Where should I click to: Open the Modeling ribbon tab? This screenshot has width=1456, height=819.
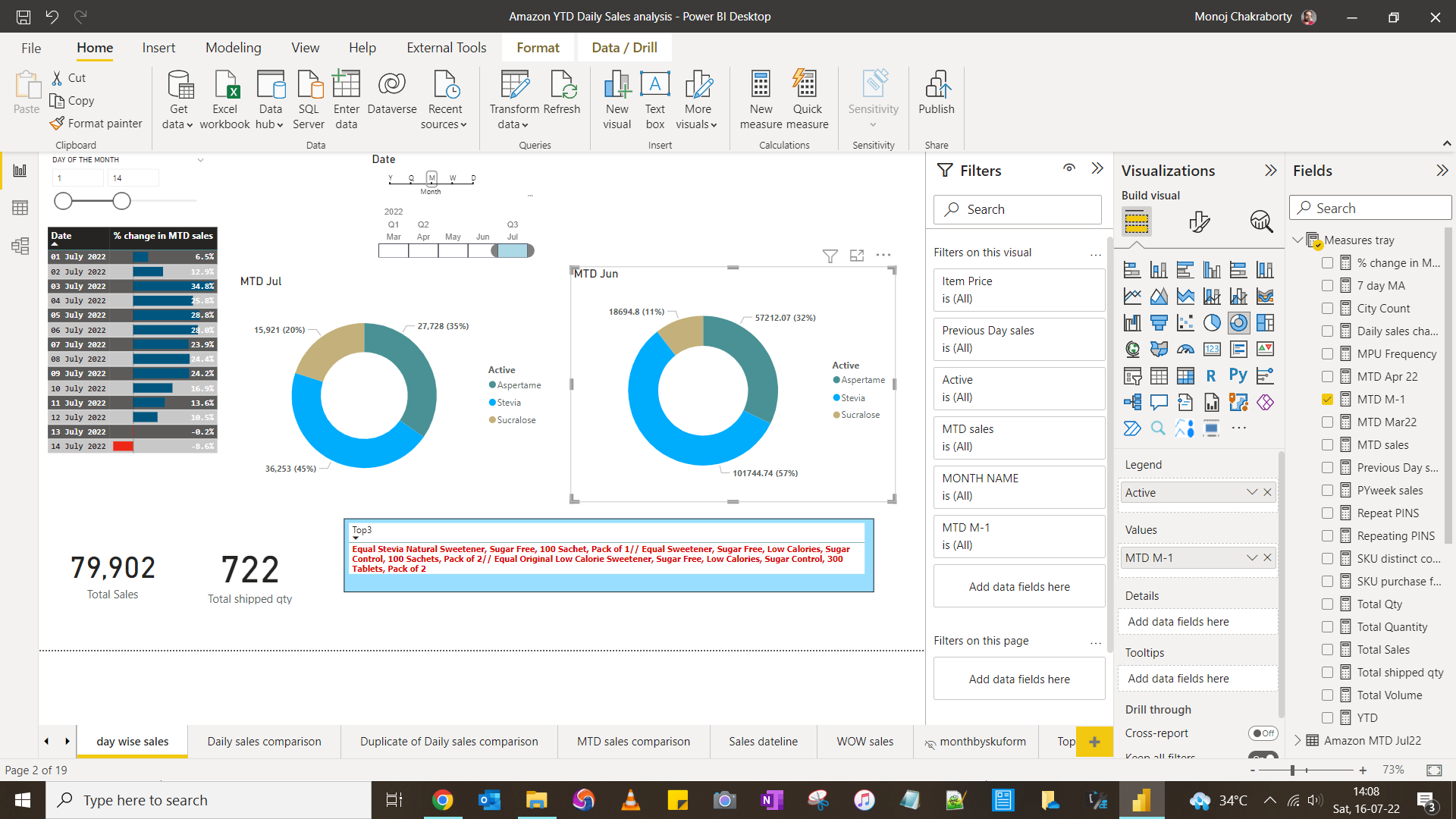click(x=234, y=48)
